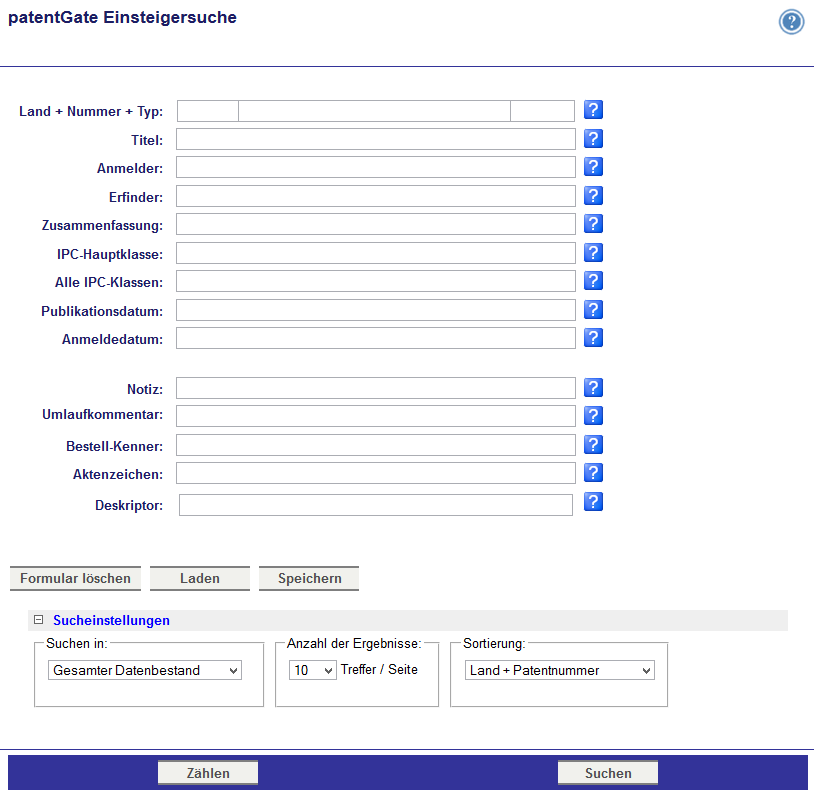Focus the Land country code field

tap(208, 111)
